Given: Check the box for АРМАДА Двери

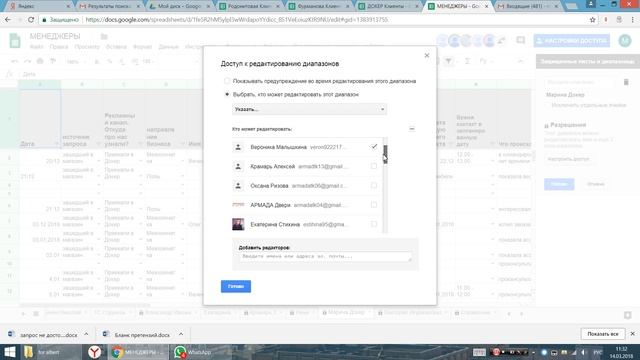Looking at the screenshot, I should 374,204.
